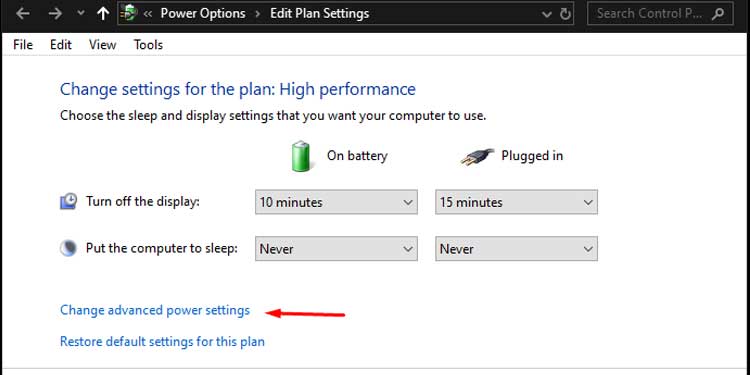
Task: Open the On battery sleep dropdown
Action: (x=336, y=249)
